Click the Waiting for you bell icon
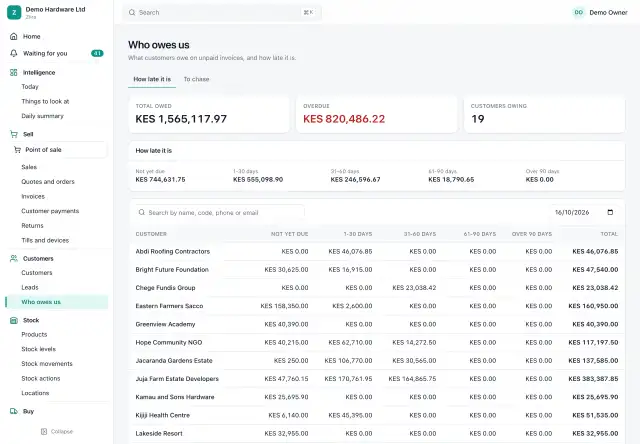The height and width of the screenshot is (444, 640). [x=13, y=53]
